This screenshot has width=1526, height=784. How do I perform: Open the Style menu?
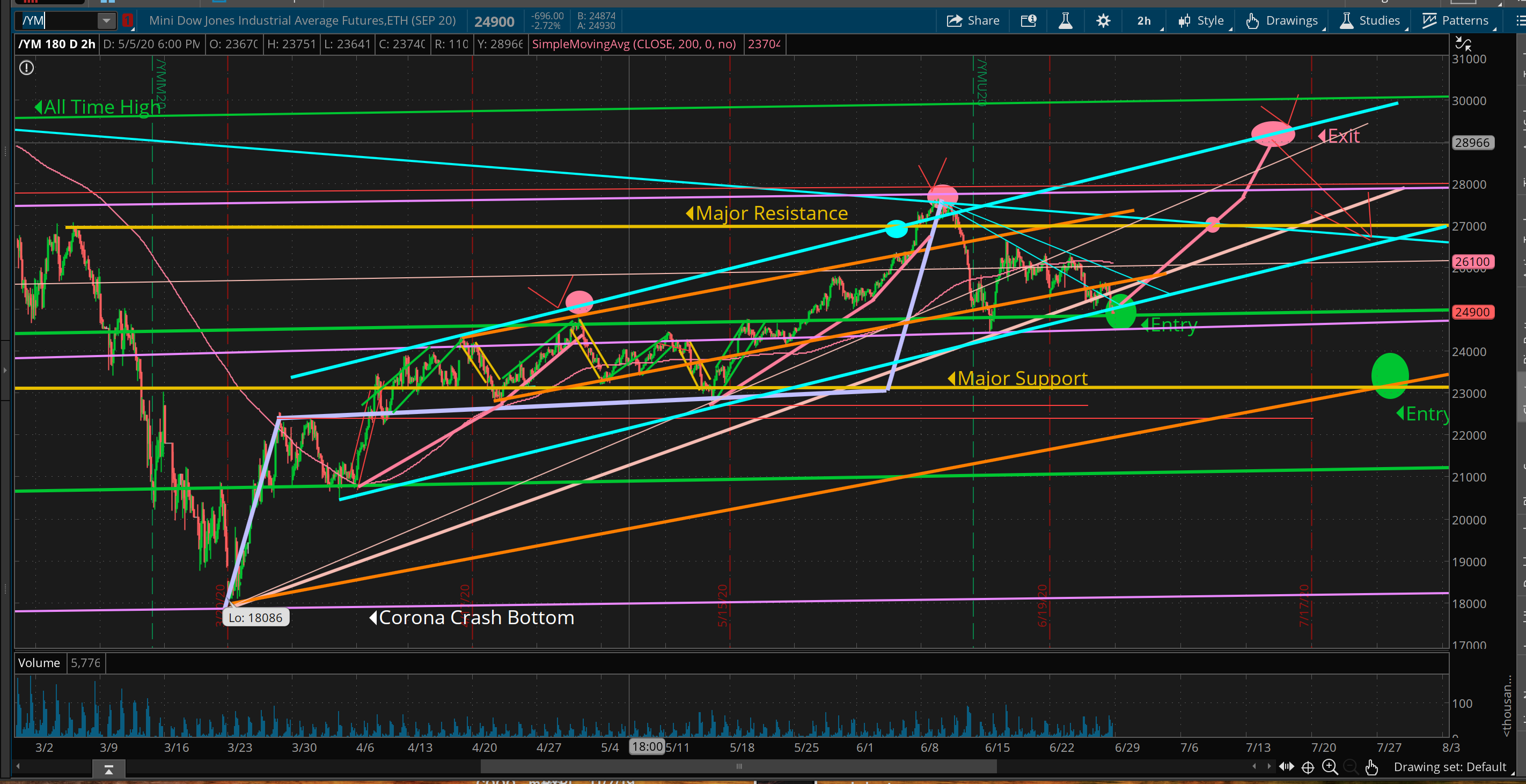tap(1202, 21)
